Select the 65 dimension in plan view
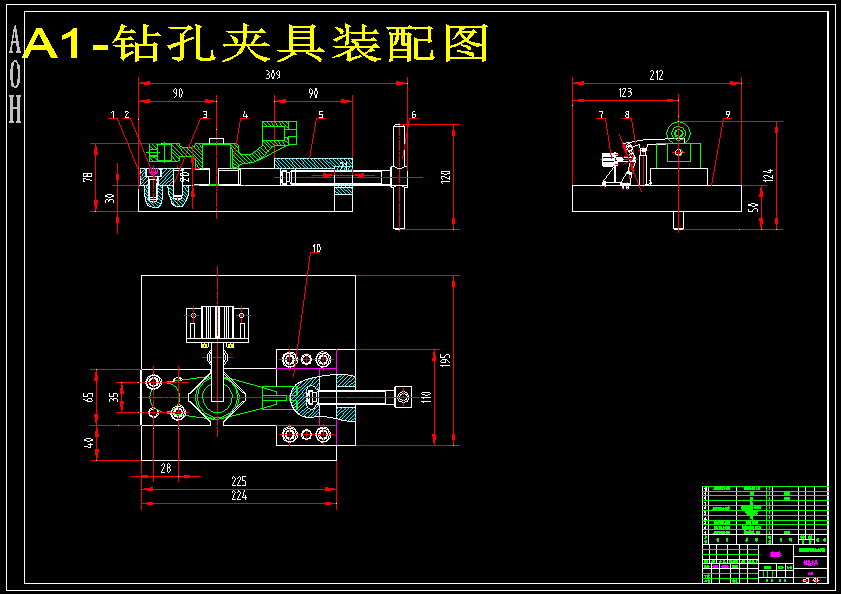 coord(88,397)
